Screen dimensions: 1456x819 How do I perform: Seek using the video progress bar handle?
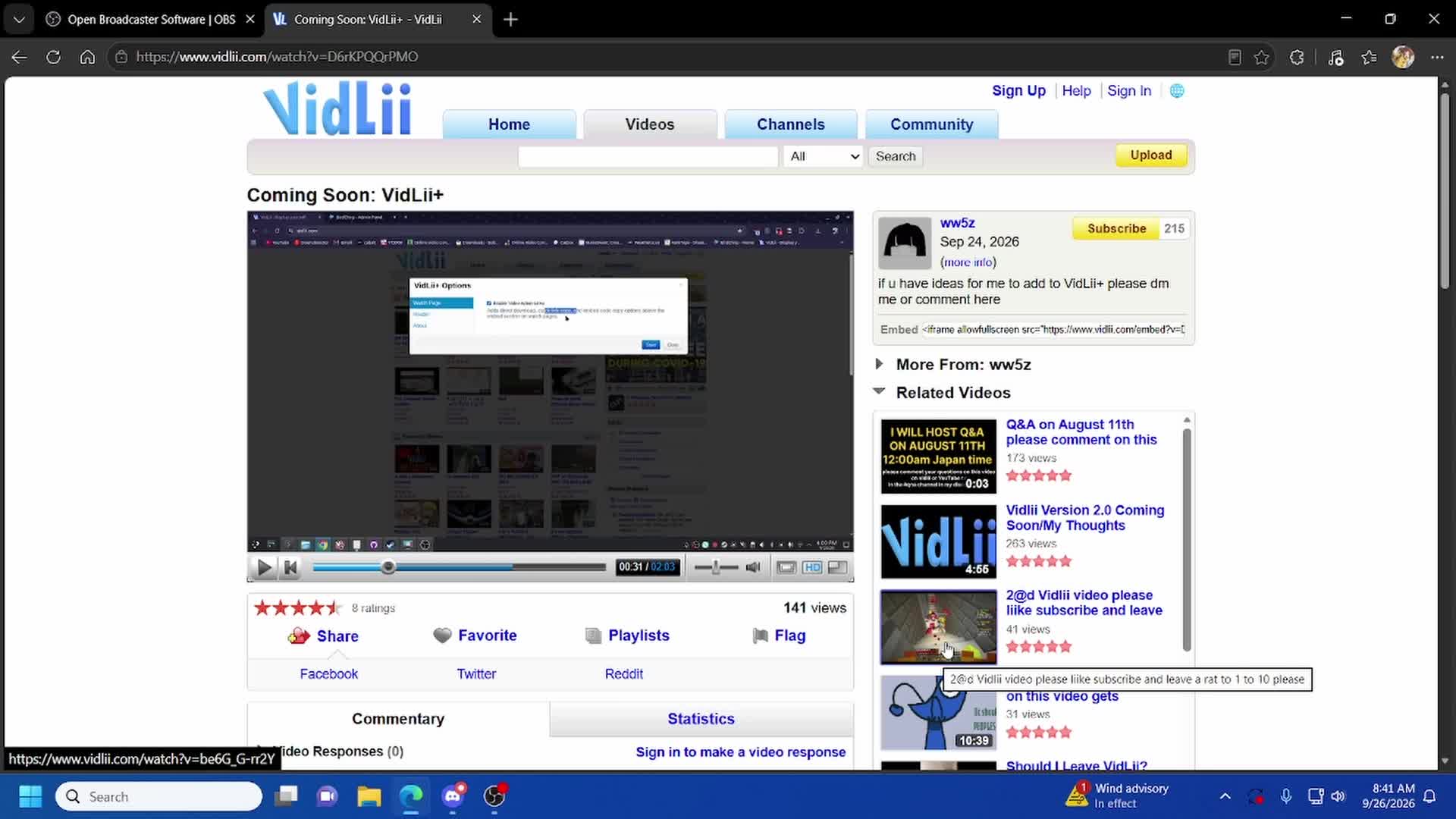pyautogui.click(x=388, y=567)
